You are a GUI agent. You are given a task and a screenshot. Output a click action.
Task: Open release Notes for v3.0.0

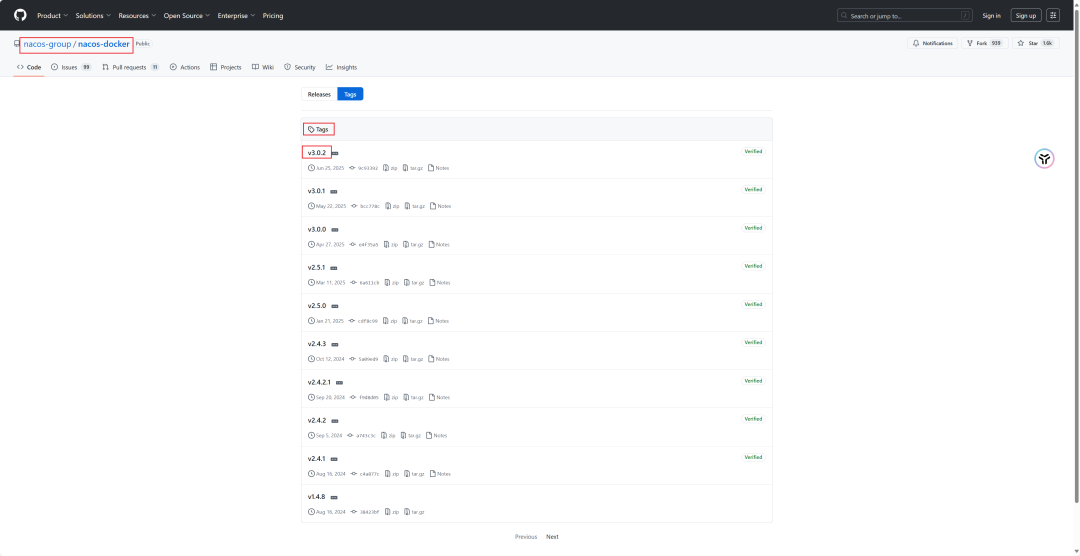pyautogui.click(x=439, y=245)
